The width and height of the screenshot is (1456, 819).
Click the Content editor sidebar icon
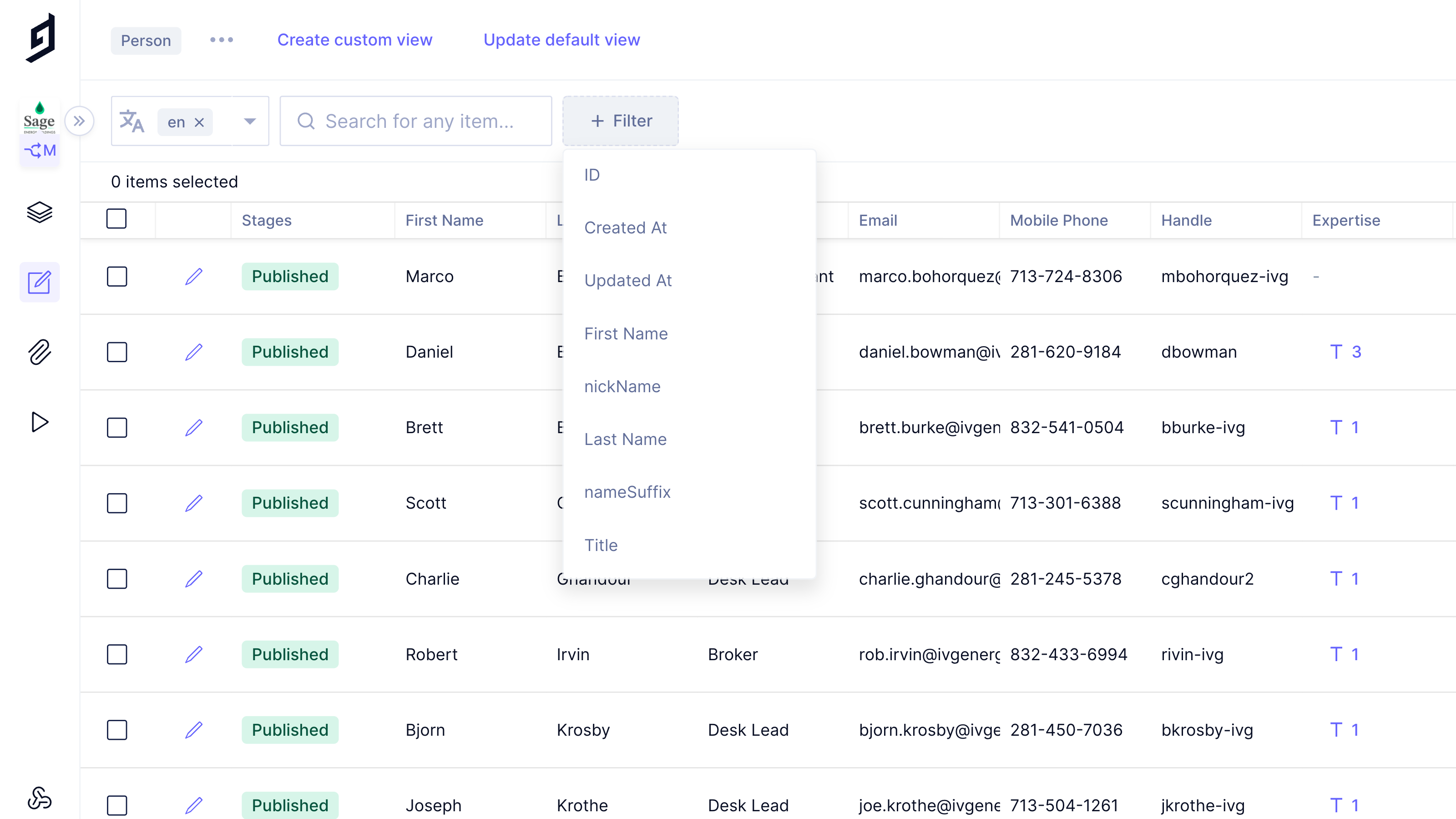[40, 282]
